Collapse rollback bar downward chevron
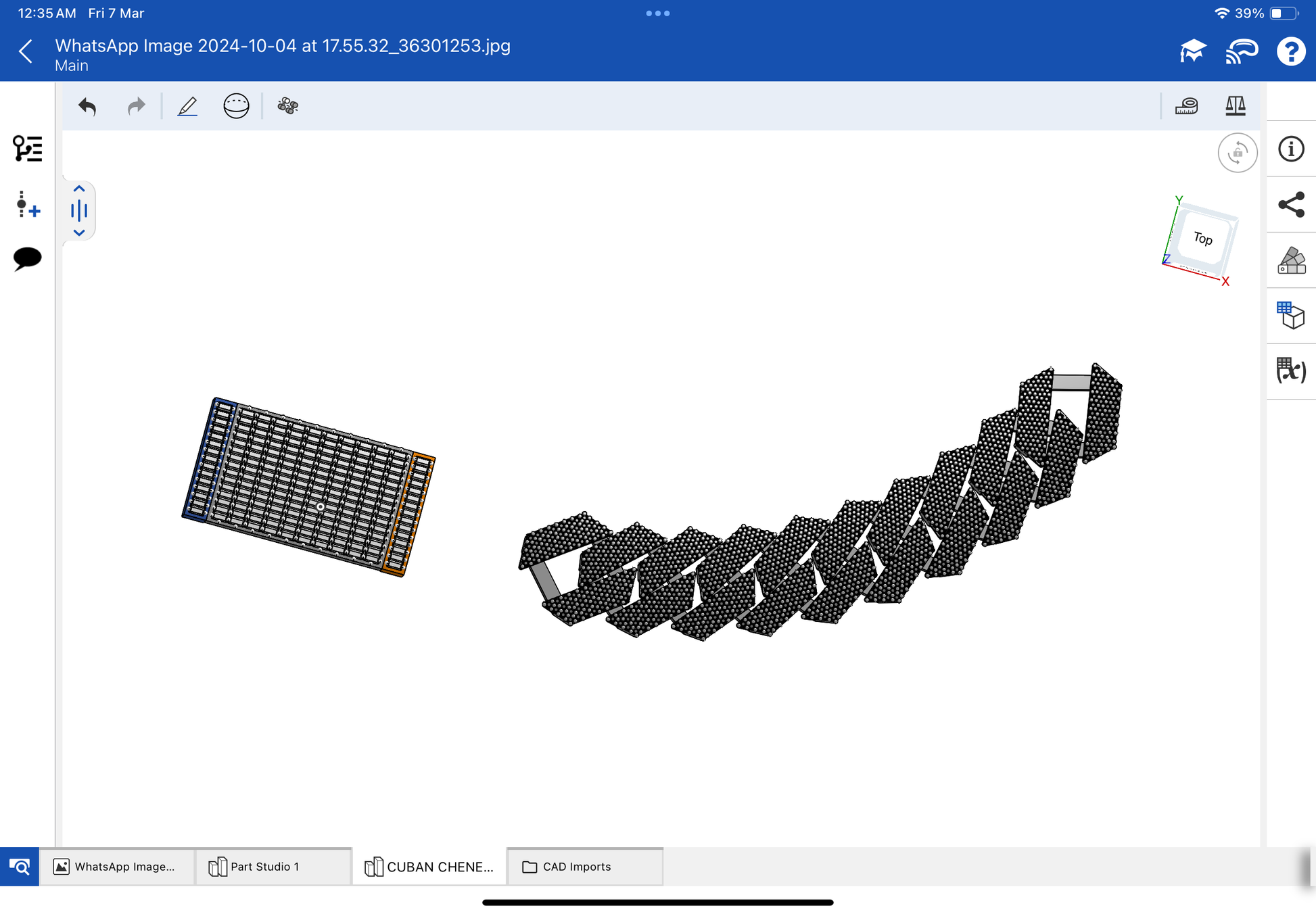This screenshot has height=914, width=1316. 79,233
